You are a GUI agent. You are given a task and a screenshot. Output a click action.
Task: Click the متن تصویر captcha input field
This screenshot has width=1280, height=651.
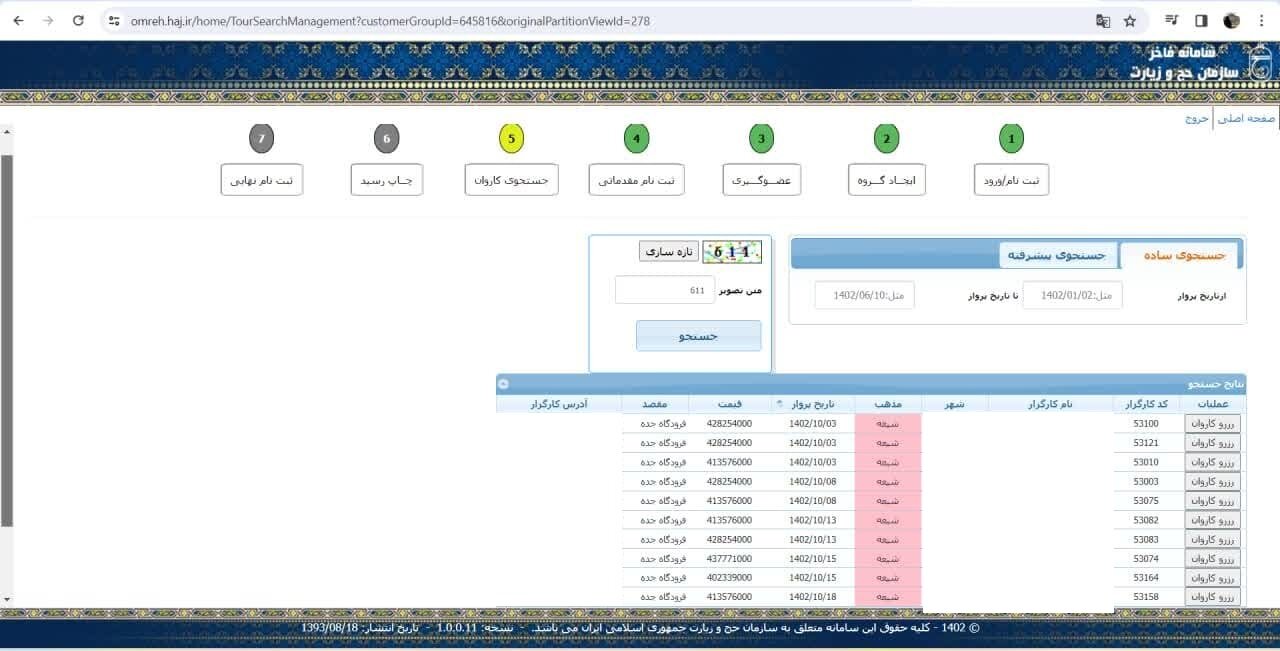665,290
